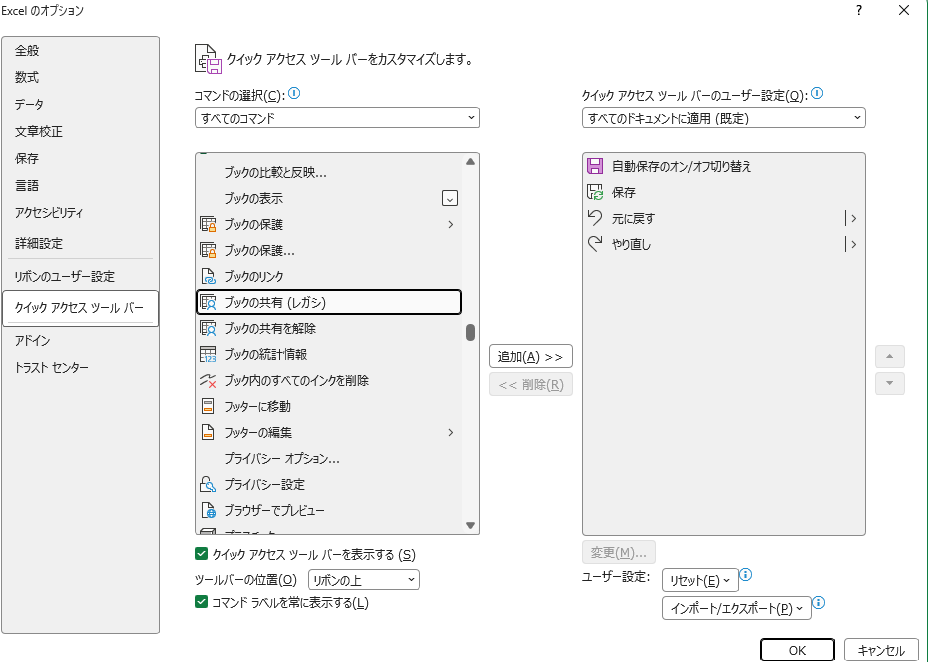Select the ブックの統計情報 icon
This screenshot has width=928, height=662.
(x=208, y=354)
